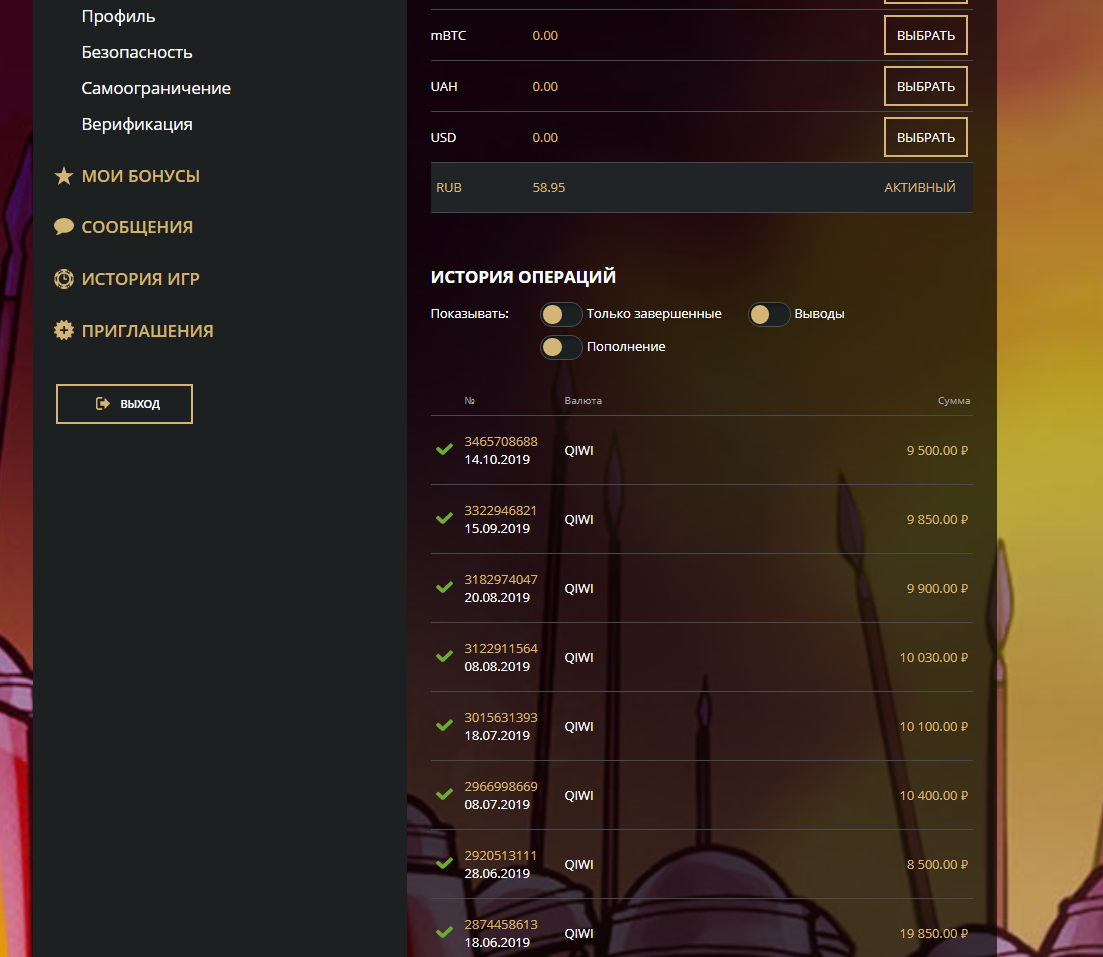This screenshot has height=957, width=1103.
Task: Click green checkmark of transaction 2920513111
Action: (445, 864)
